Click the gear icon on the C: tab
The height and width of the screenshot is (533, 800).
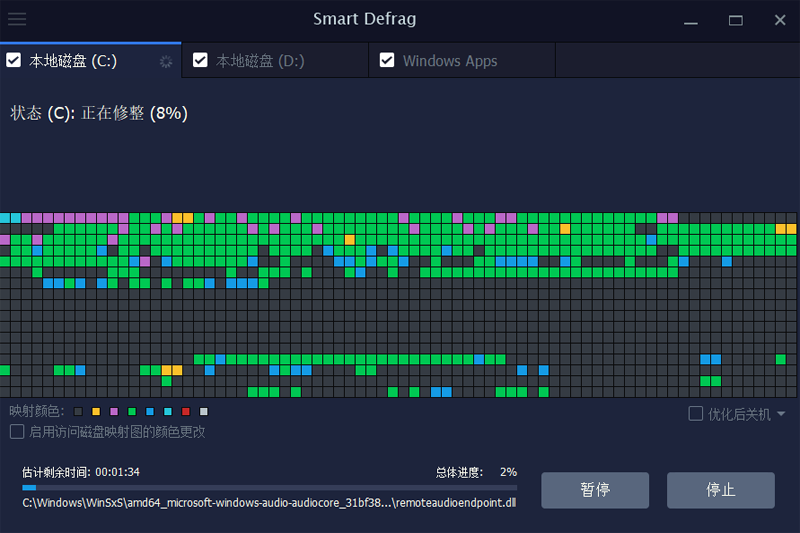(x=166, y=62)
